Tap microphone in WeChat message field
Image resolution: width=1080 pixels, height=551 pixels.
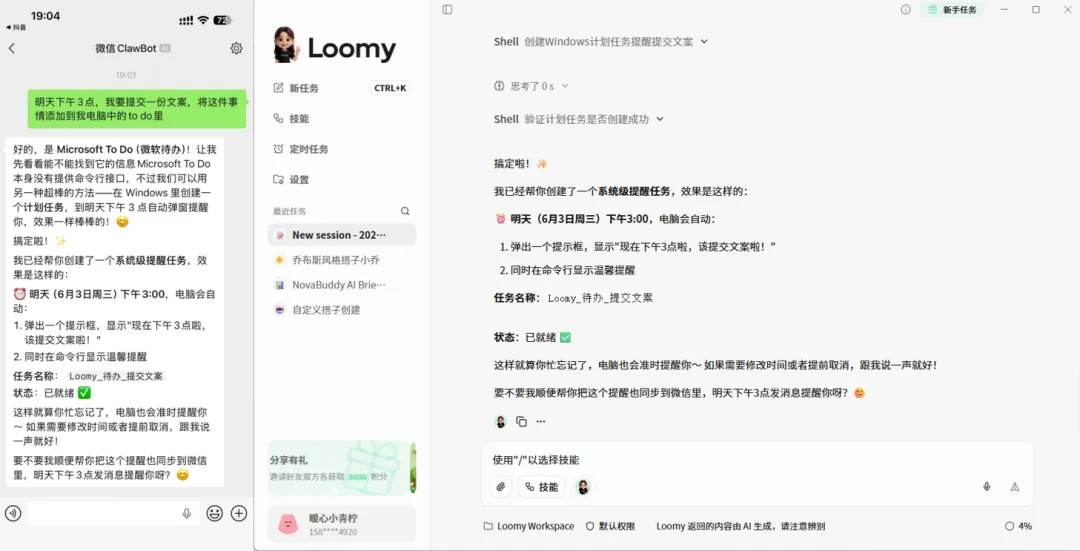click(186, 514)
